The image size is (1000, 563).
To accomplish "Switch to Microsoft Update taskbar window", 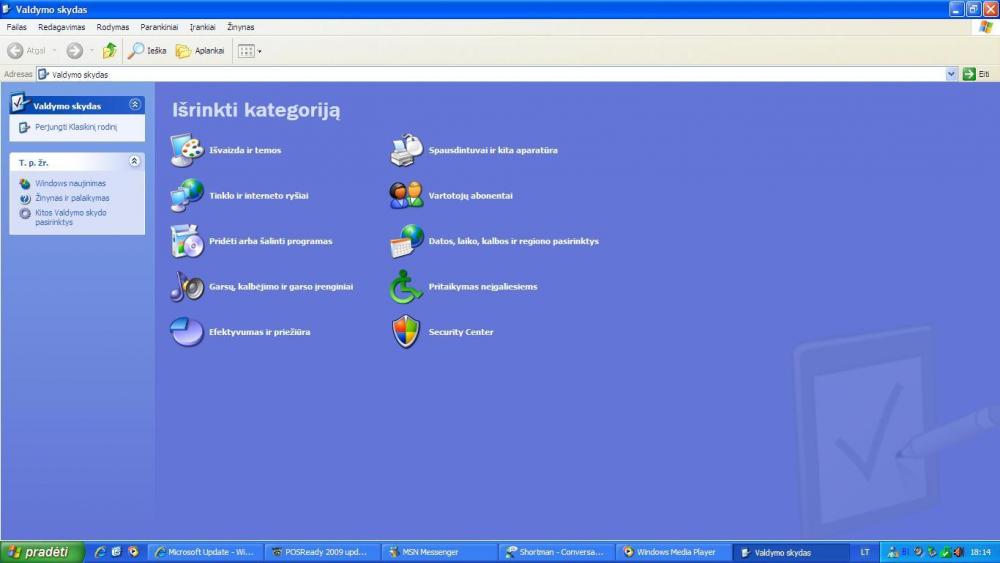I will pyautogui.click(x=205, y=552).
